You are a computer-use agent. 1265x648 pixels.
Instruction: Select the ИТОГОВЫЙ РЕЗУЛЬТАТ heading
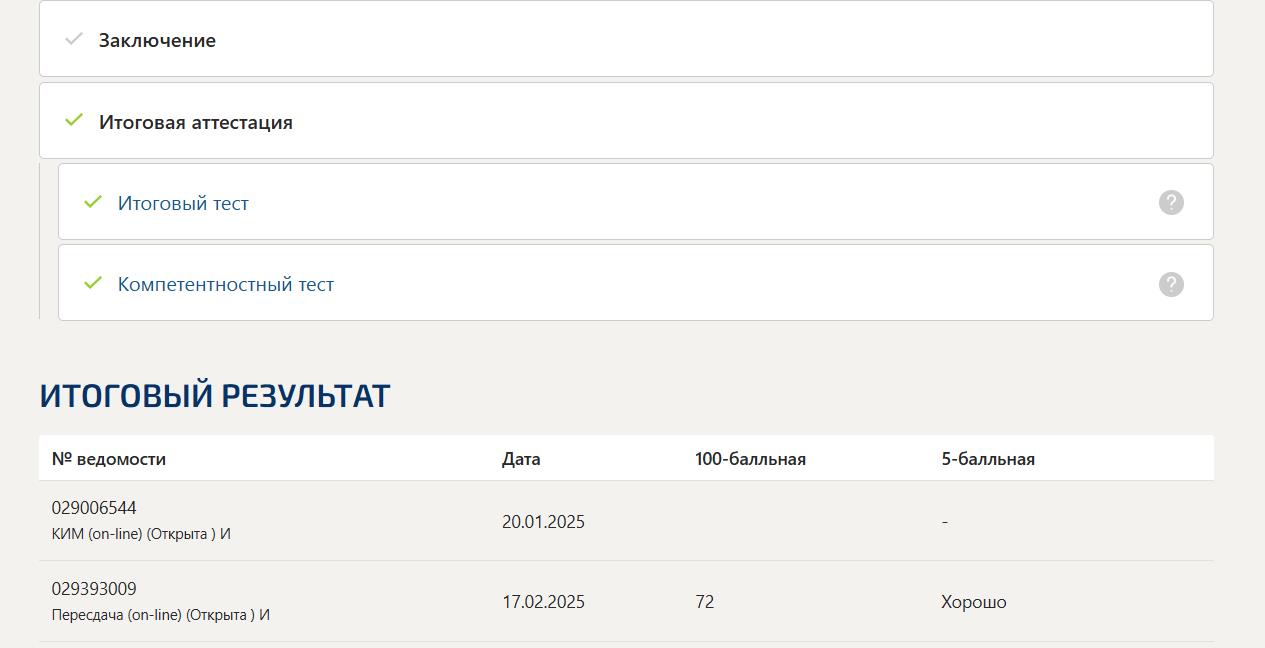coord(215,396)
